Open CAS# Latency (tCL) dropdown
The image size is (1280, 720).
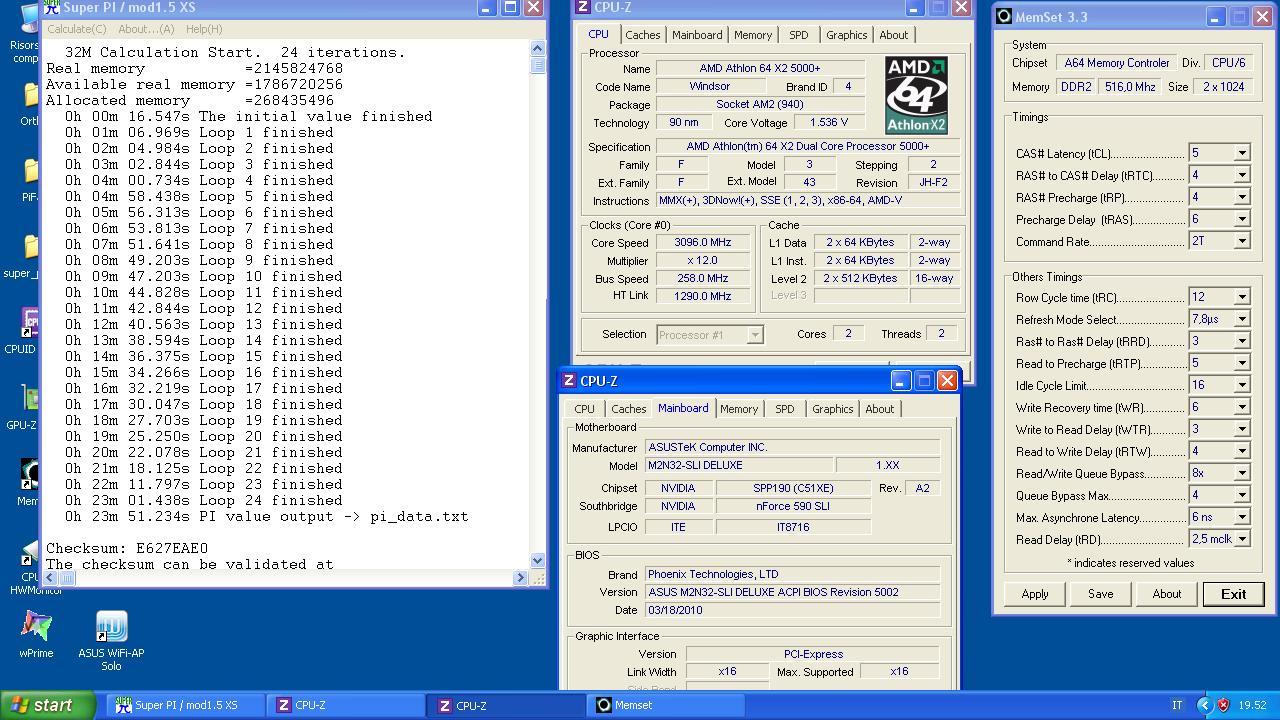point(1241,154)
